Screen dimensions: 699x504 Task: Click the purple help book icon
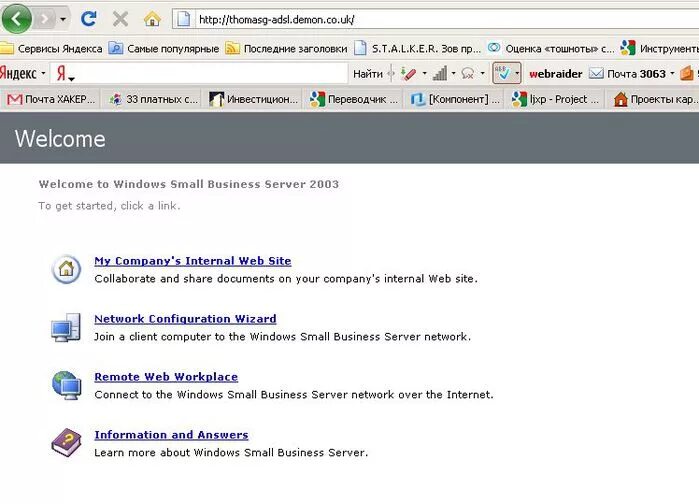coord(66,443)
